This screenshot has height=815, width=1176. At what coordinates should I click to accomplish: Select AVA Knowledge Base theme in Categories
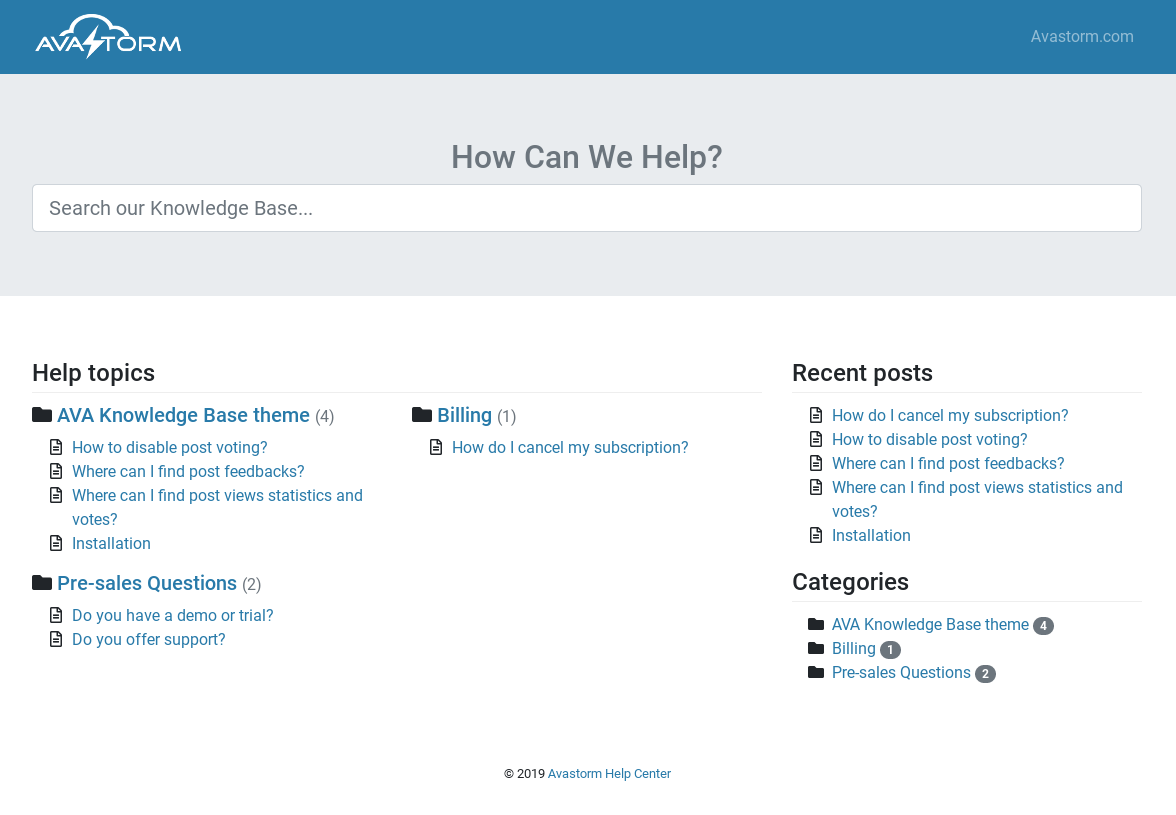(930, 625)
